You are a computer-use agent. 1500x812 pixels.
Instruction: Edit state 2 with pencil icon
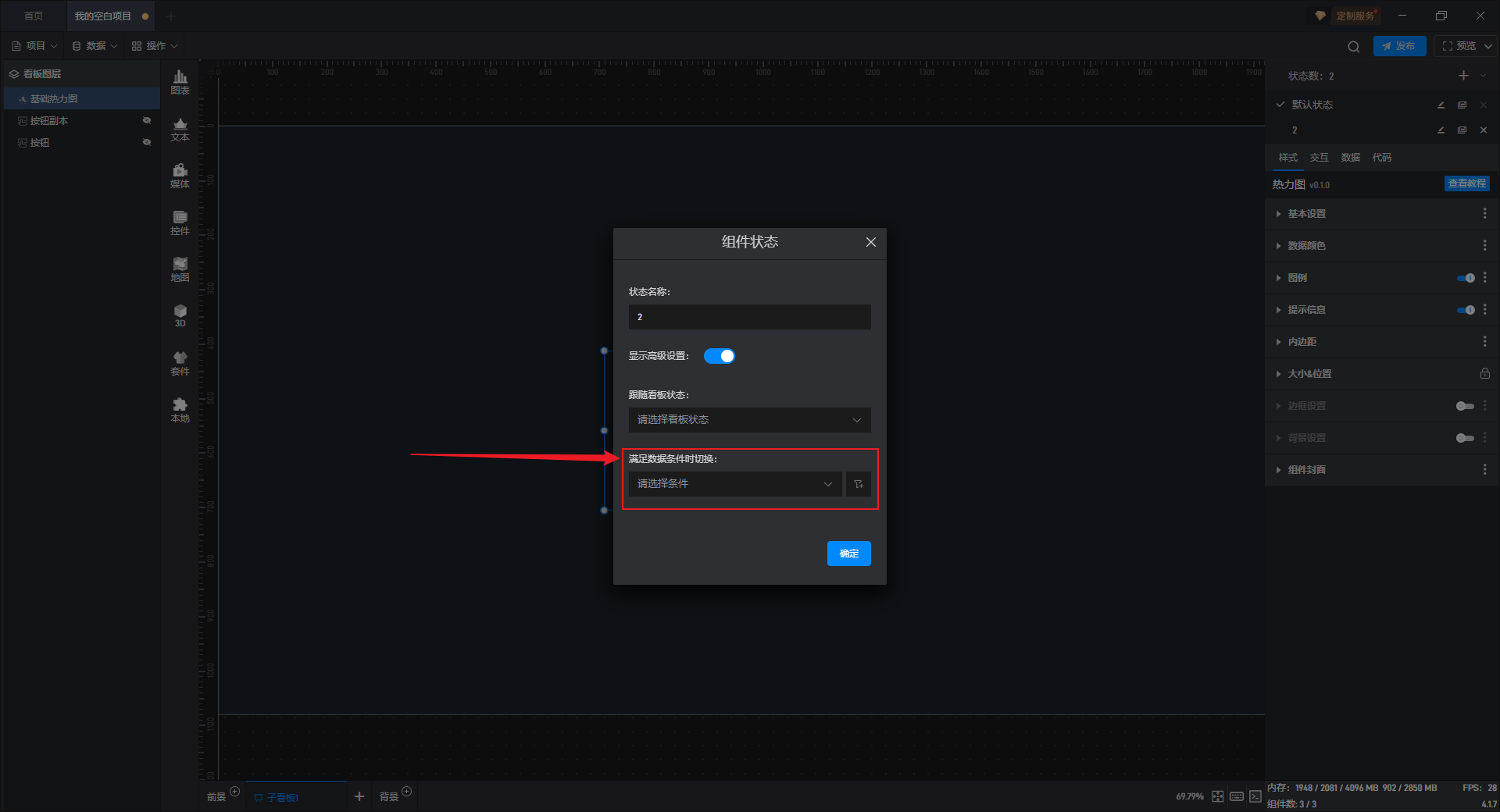coord(1441,130)
